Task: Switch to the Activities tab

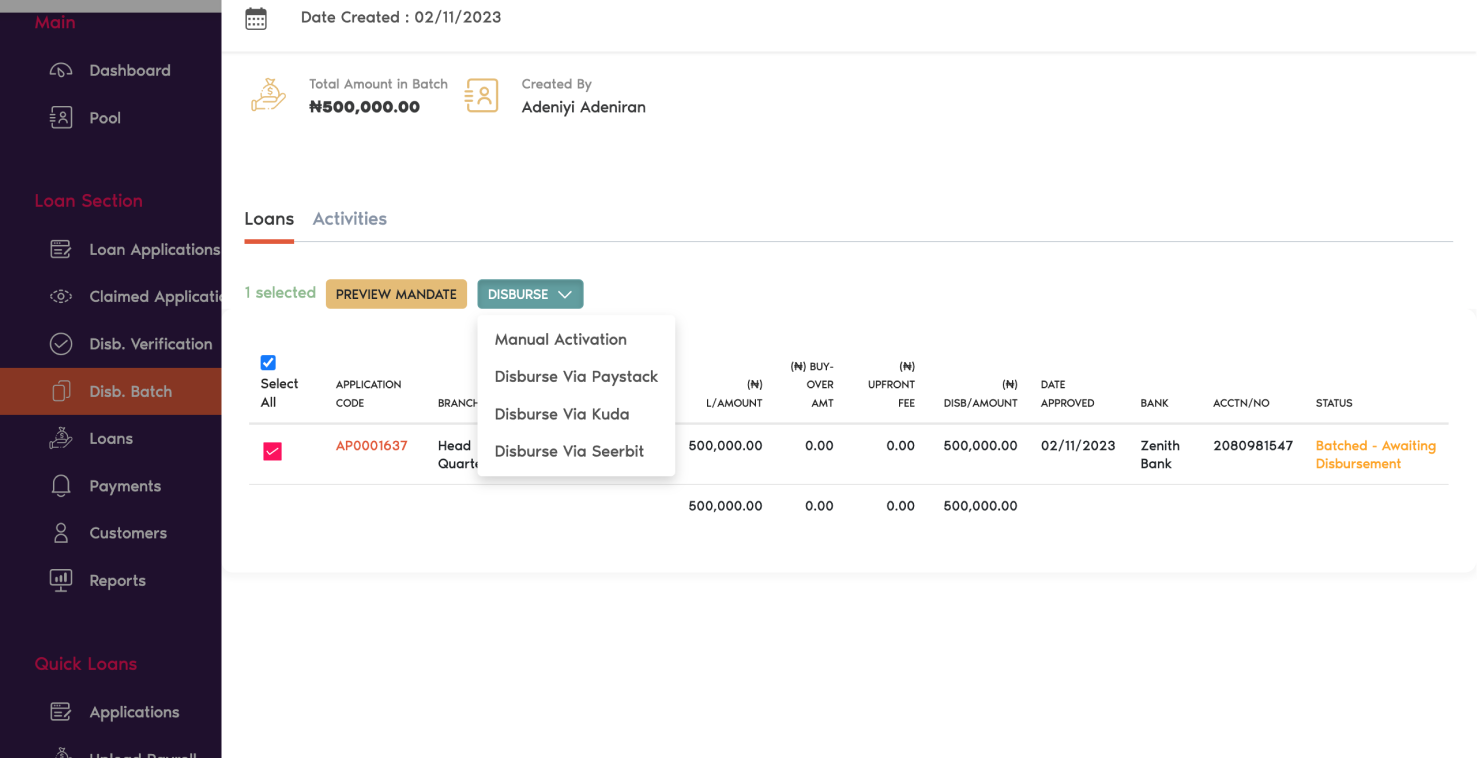Action: tap(349, 218)
